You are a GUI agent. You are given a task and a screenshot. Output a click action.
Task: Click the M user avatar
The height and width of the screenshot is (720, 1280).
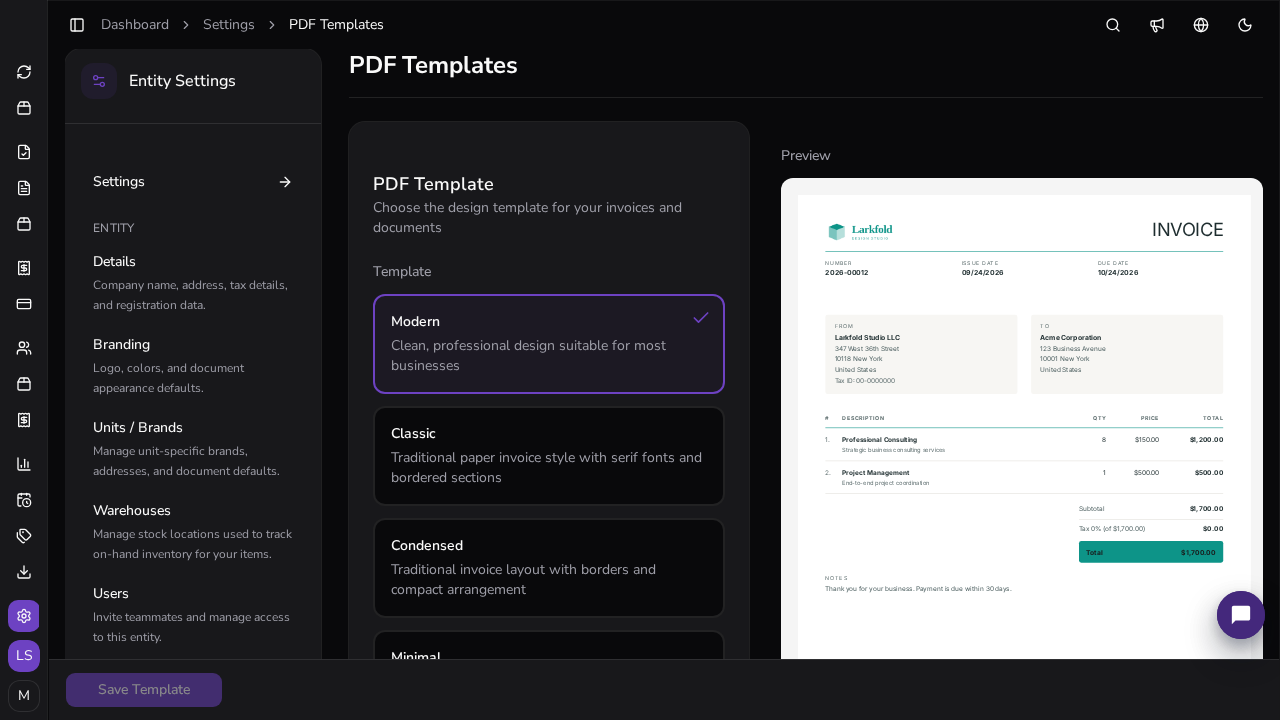(x=24, y=696)
